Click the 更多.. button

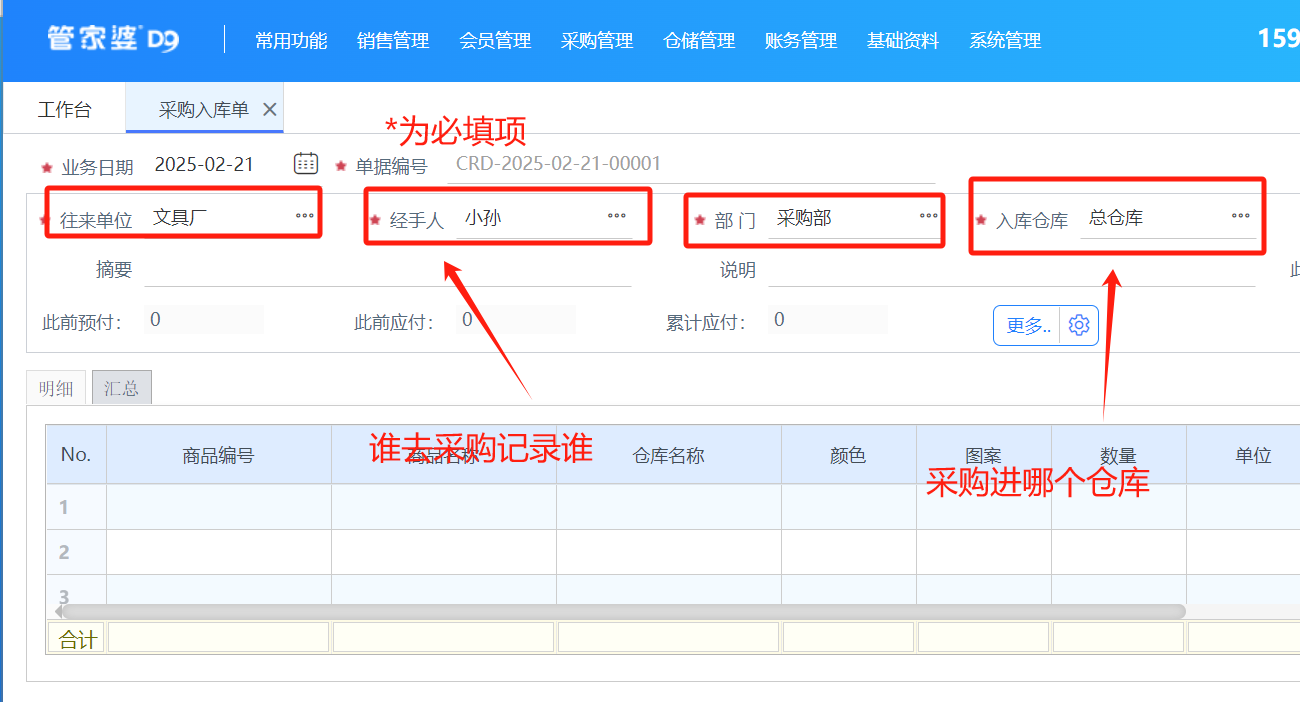1028,325
